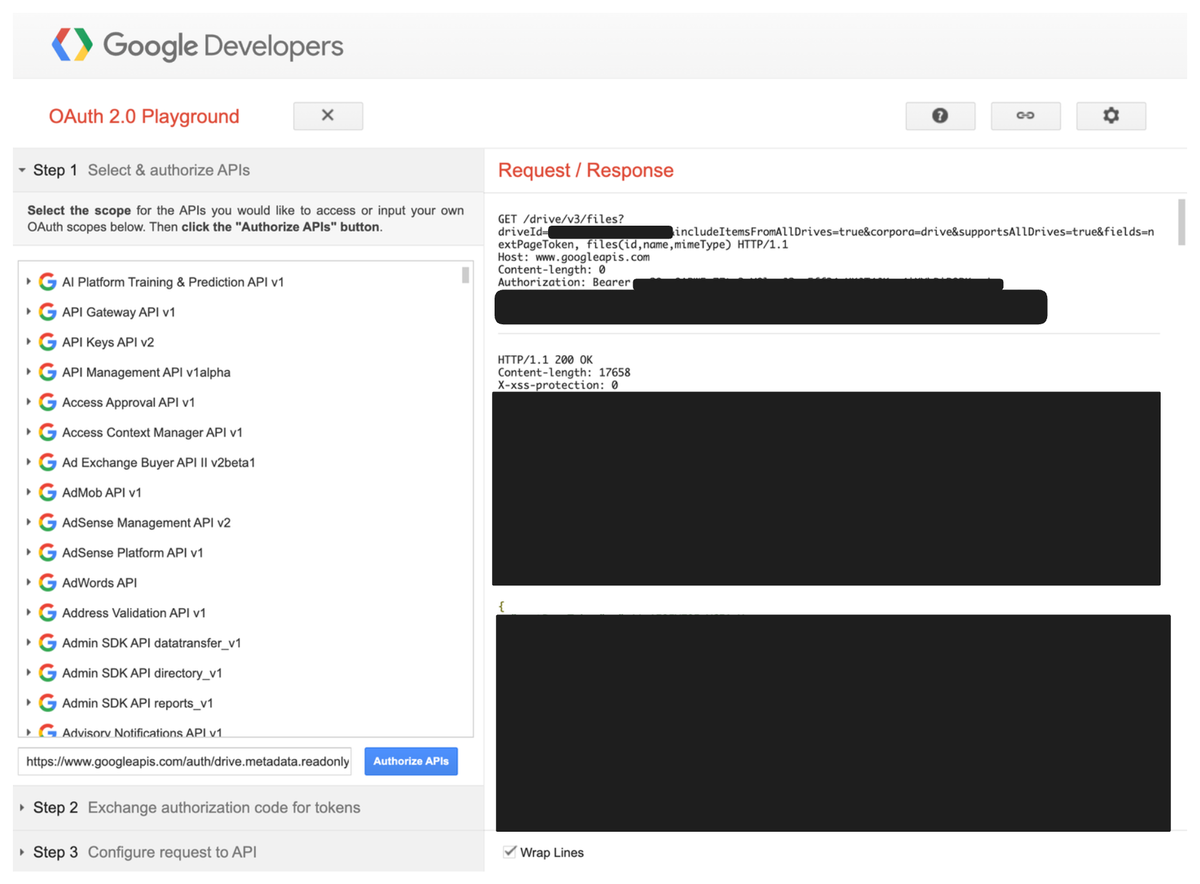
Task: Click Google icon next to AI Platform Training & Prediction API
Action: (47, 282)
